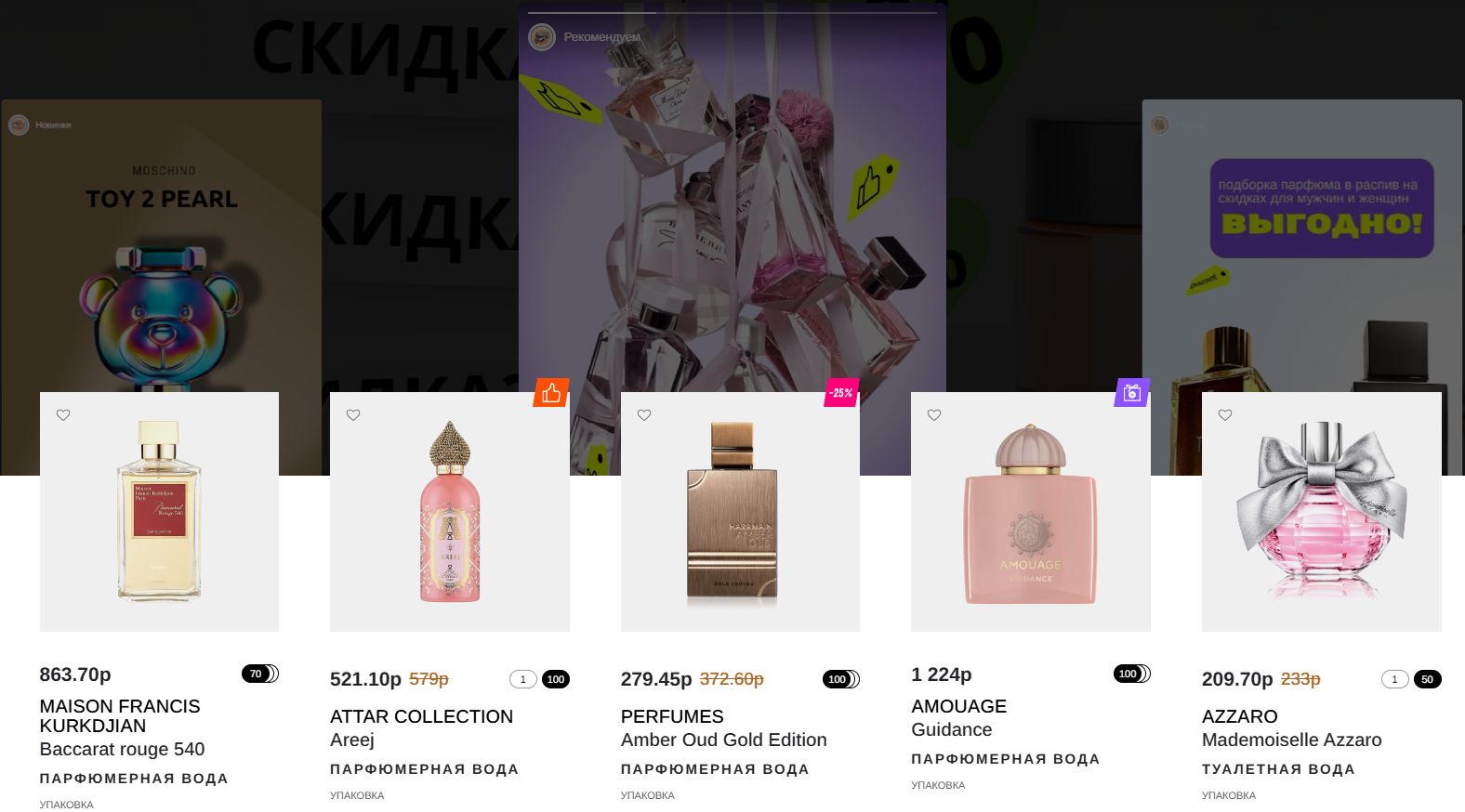Select 100 ml volume for Areej

point(556,679)
